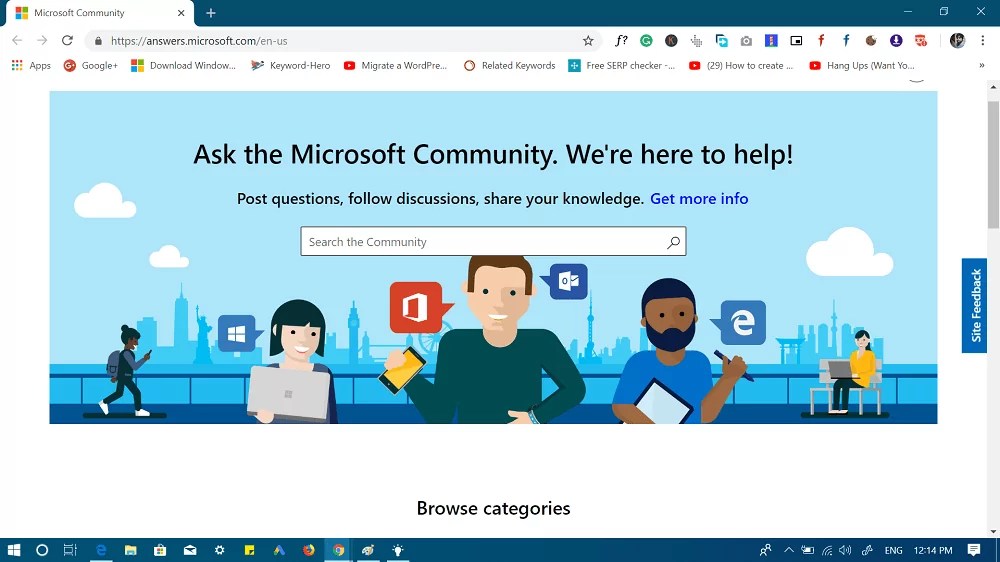Click the ENG language indicator
Screen dimensions: 1000x562
pos(893,550)
